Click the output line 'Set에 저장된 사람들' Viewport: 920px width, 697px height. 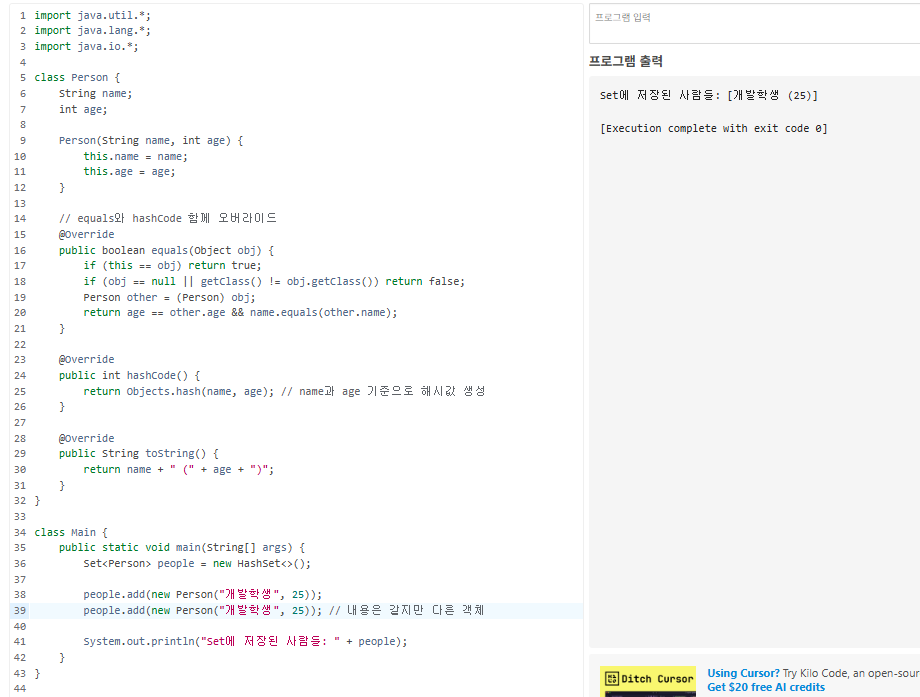pos(709,95)
